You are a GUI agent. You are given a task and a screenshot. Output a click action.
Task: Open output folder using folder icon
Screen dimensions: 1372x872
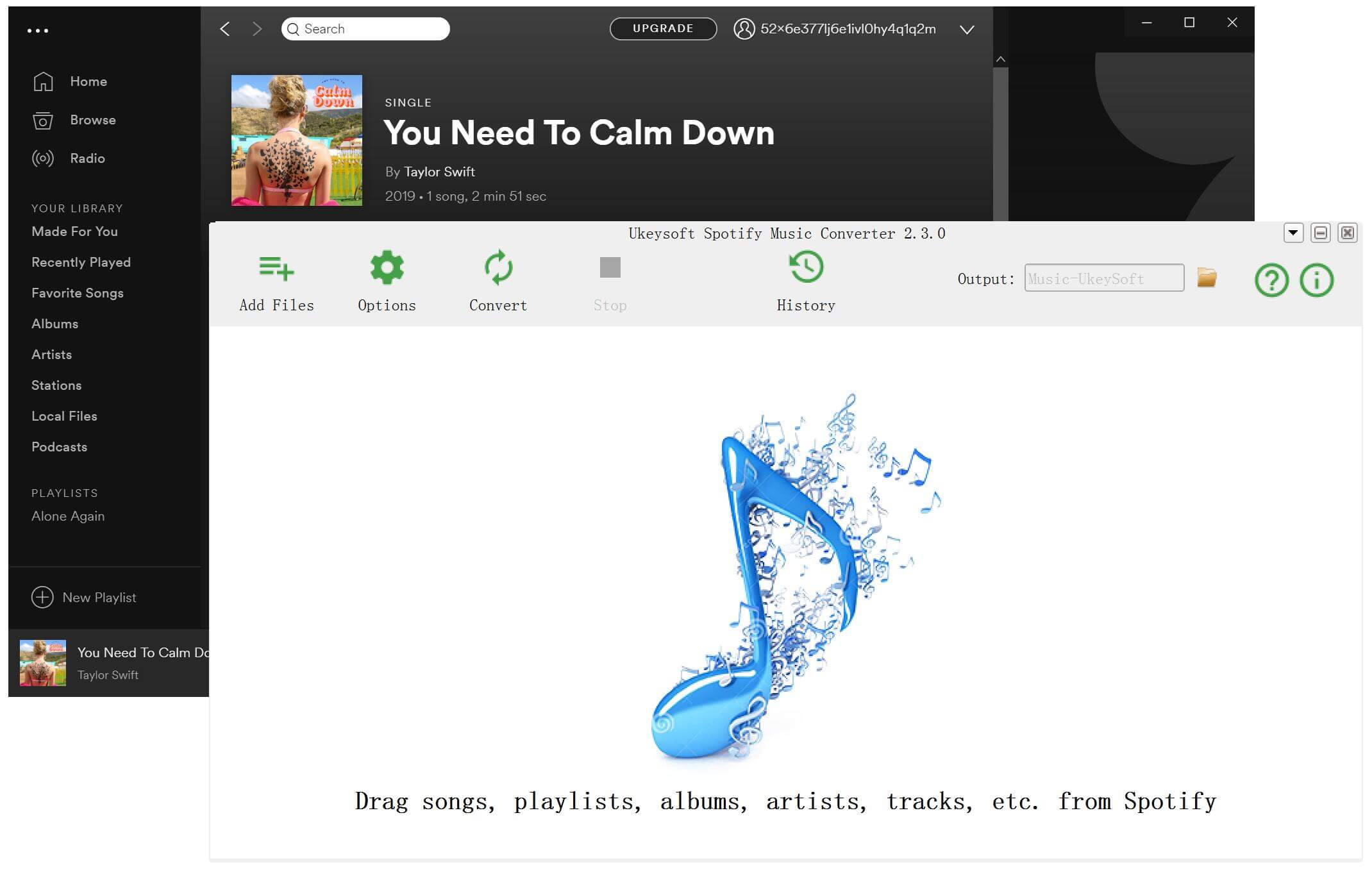pyautogui.click(x=1207, y=278)
